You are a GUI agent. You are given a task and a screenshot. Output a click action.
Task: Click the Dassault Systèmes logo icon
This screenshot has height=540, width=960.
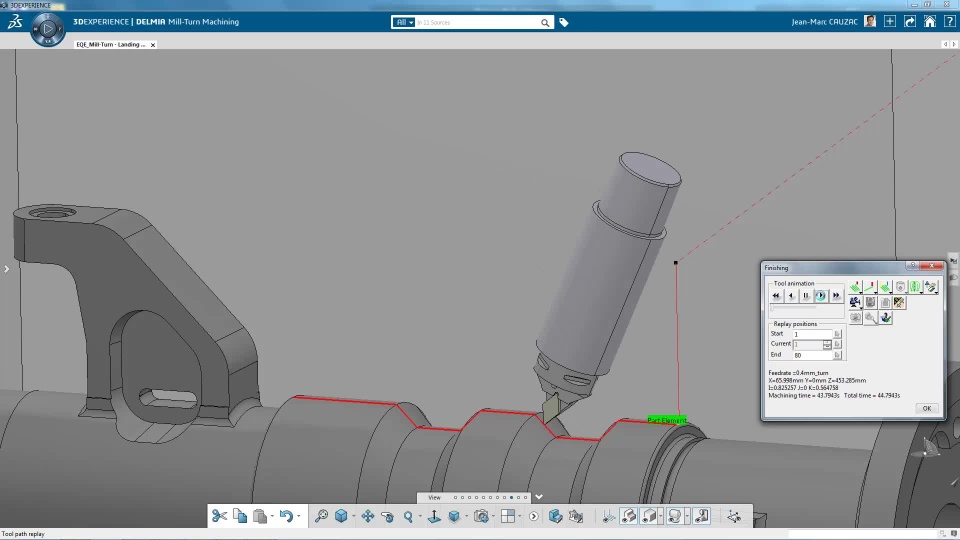(x=15, y=22)
